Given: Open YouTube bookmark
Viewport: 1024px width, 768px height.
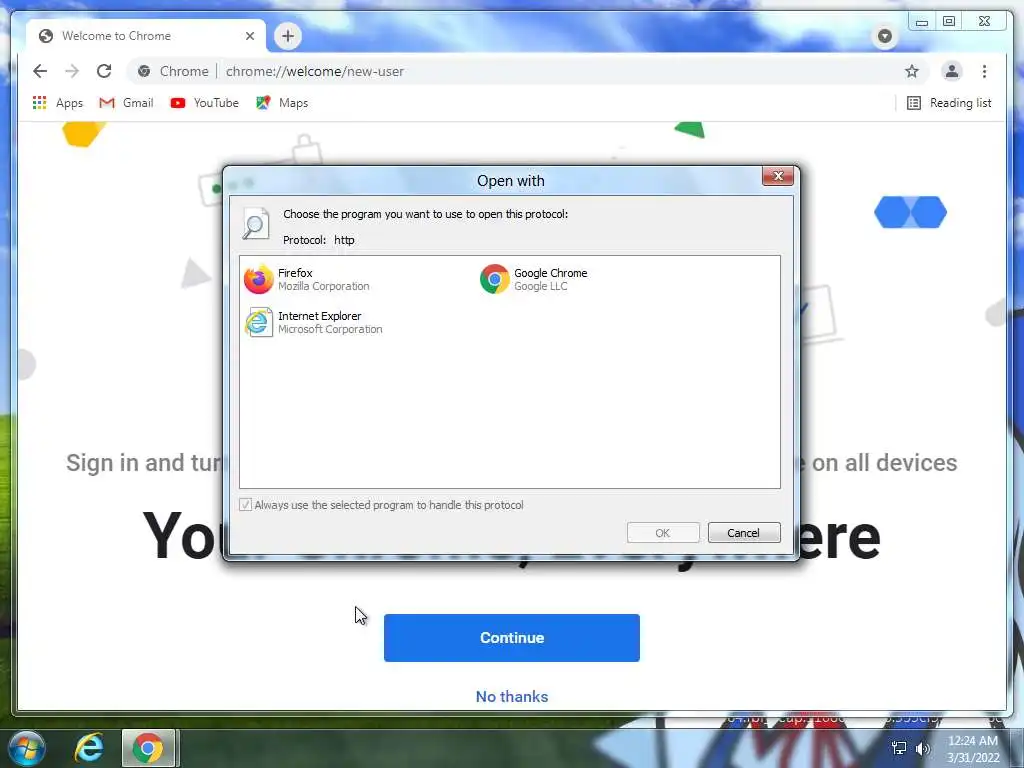Looking at the screenshot, I should click(x=204, y=103).
